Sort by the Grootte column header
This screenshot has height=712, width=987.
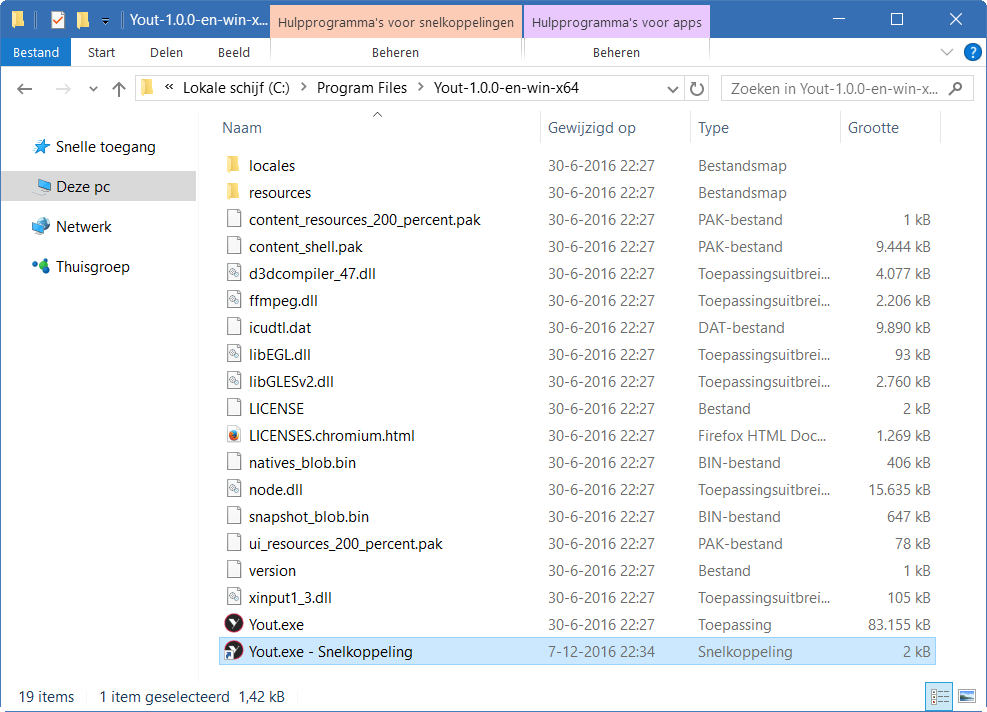coord(873,128)
